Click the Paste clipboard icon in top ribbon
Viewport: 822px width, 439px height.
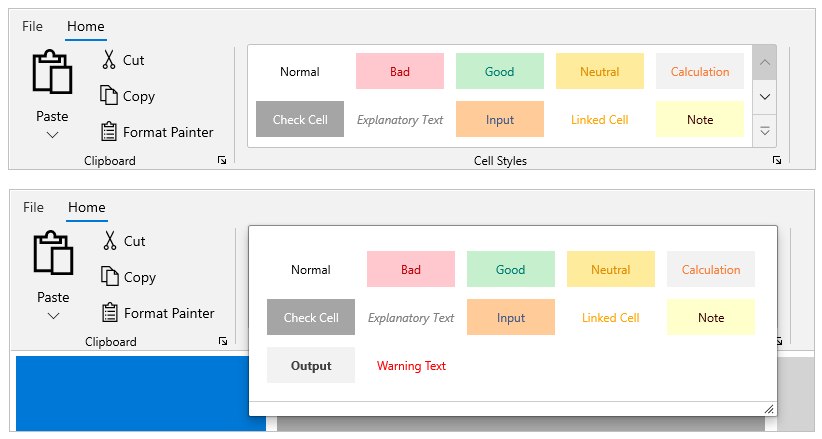52,72
